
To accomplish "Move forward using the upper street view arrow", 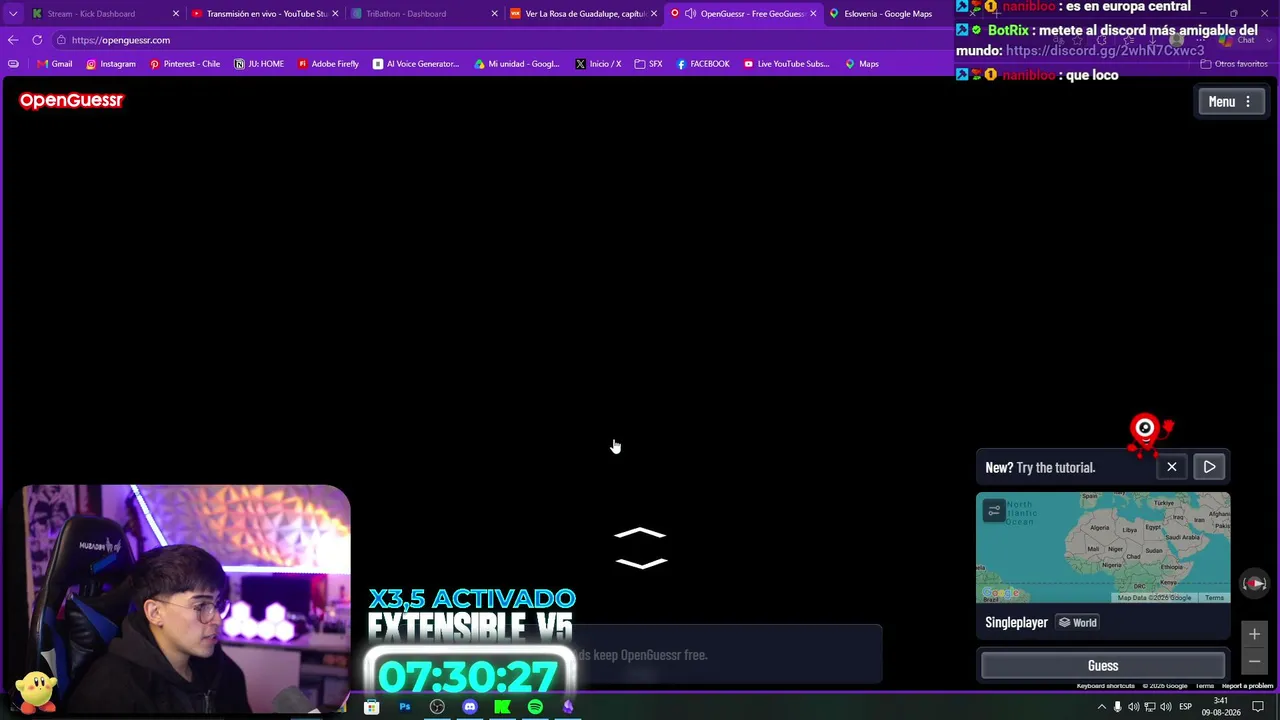I will pyautogui.click(x=640, y=534).
